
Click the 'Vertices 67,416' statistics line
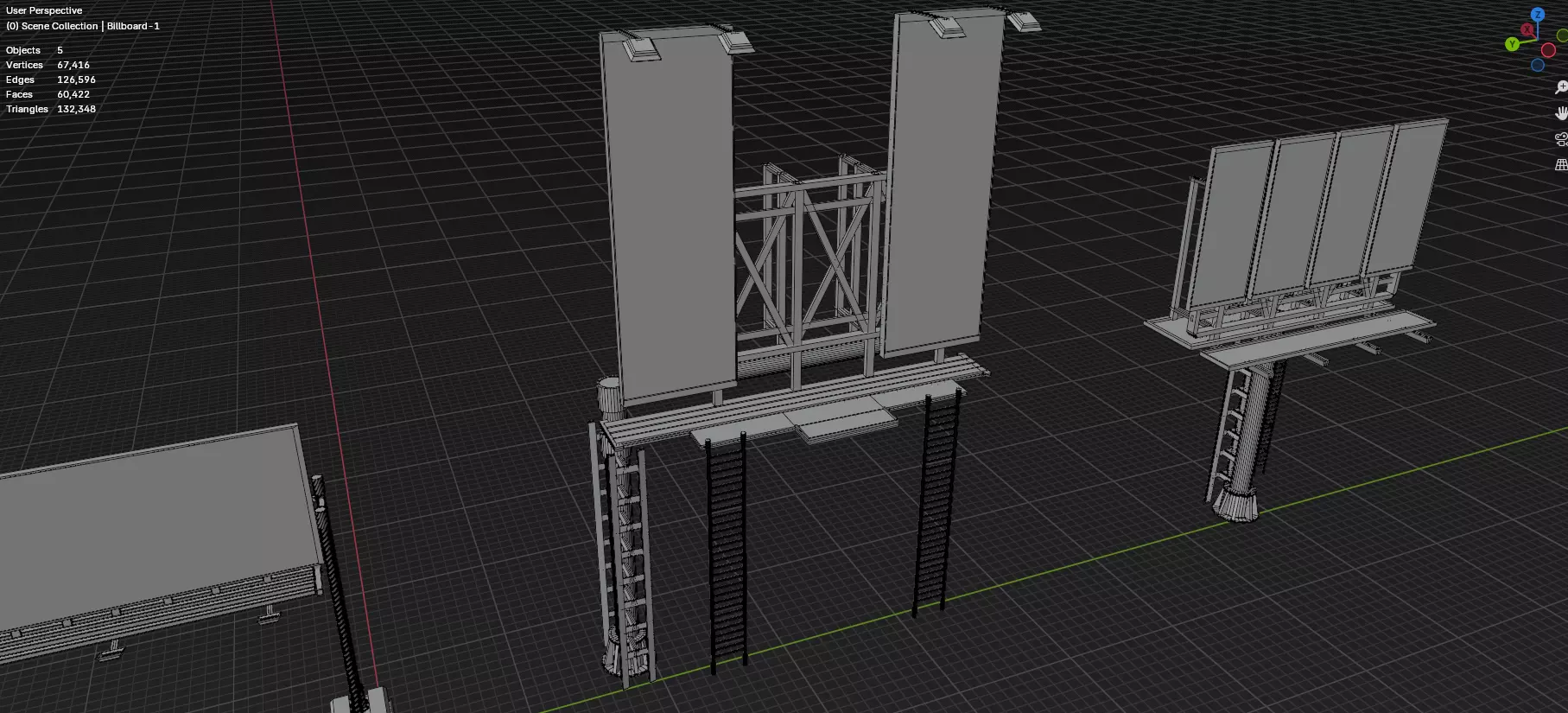pyautogui.click(x=48, y=65)
